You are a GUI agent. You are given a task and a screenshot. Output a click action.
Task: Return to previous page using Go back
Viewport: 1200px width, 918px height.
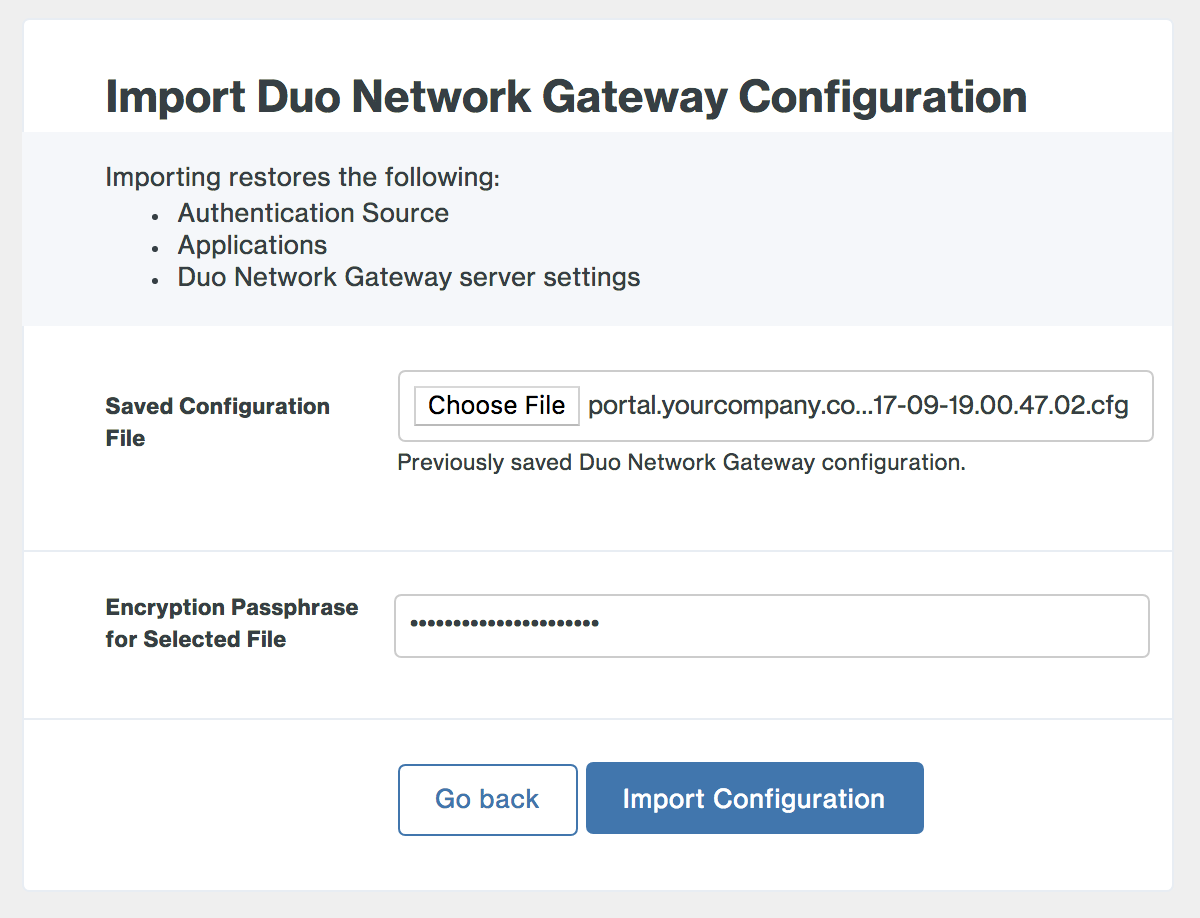pyautogui.click(x=487, y=797)
